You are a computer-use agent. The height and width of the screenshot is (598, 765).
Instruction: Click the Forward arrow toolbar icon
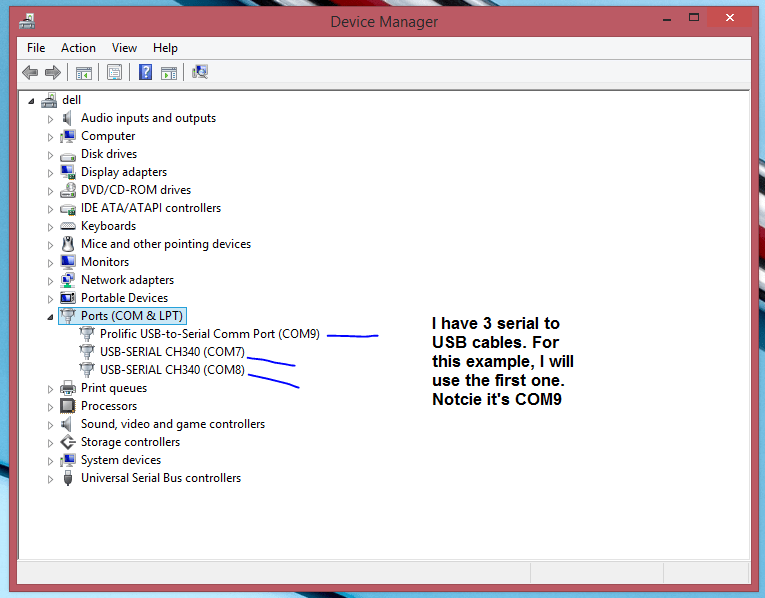tap(53, 73)
